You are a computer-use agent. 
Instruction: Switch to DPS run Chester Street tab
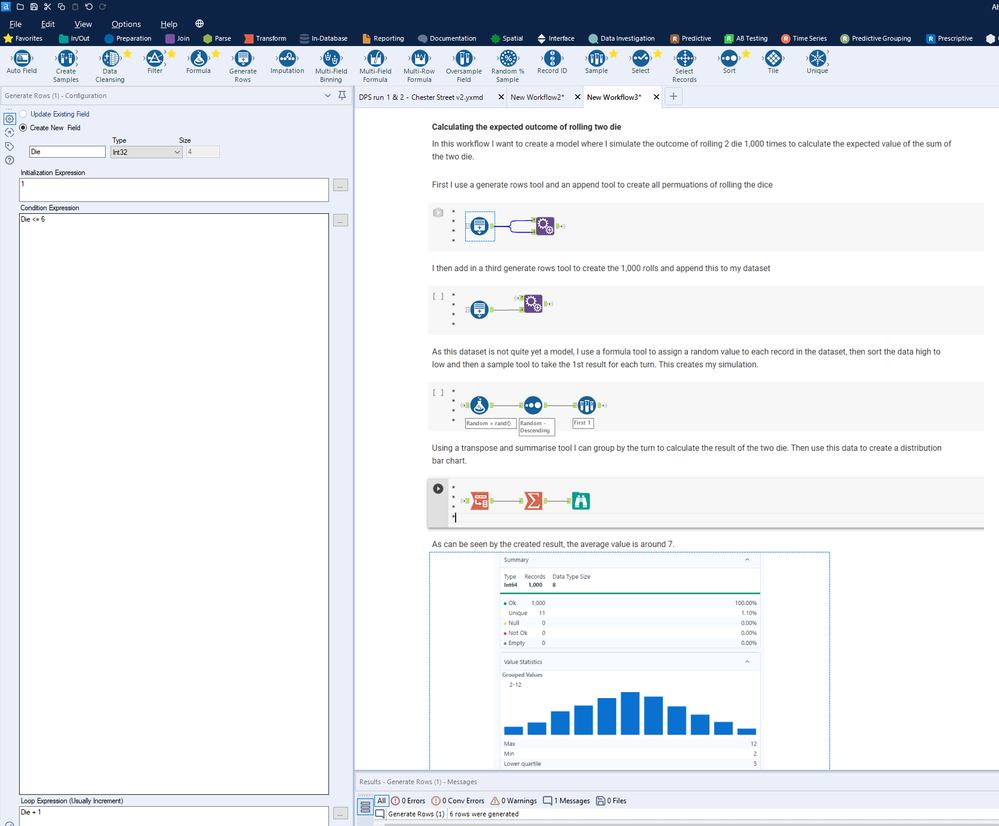coord(421,97)
